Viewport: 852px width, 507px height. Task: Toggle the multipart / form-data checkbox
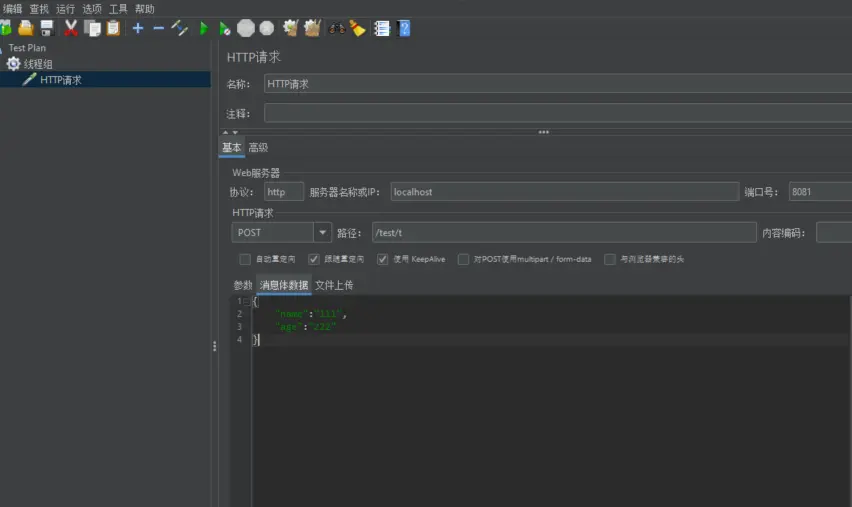(x=464, y=259)
